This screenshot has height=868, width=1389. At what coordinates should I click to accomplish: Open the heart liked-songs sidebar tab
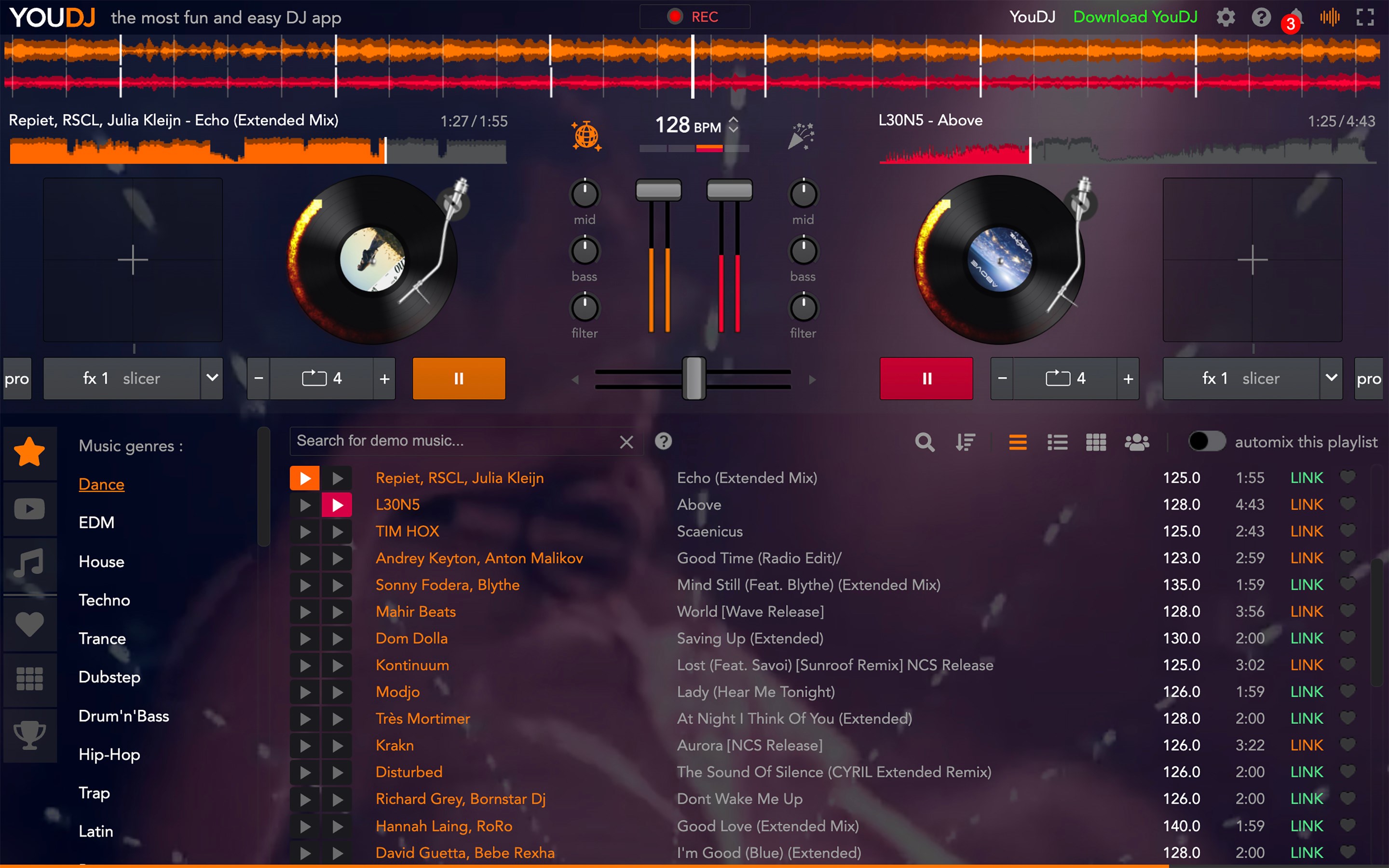30,624
